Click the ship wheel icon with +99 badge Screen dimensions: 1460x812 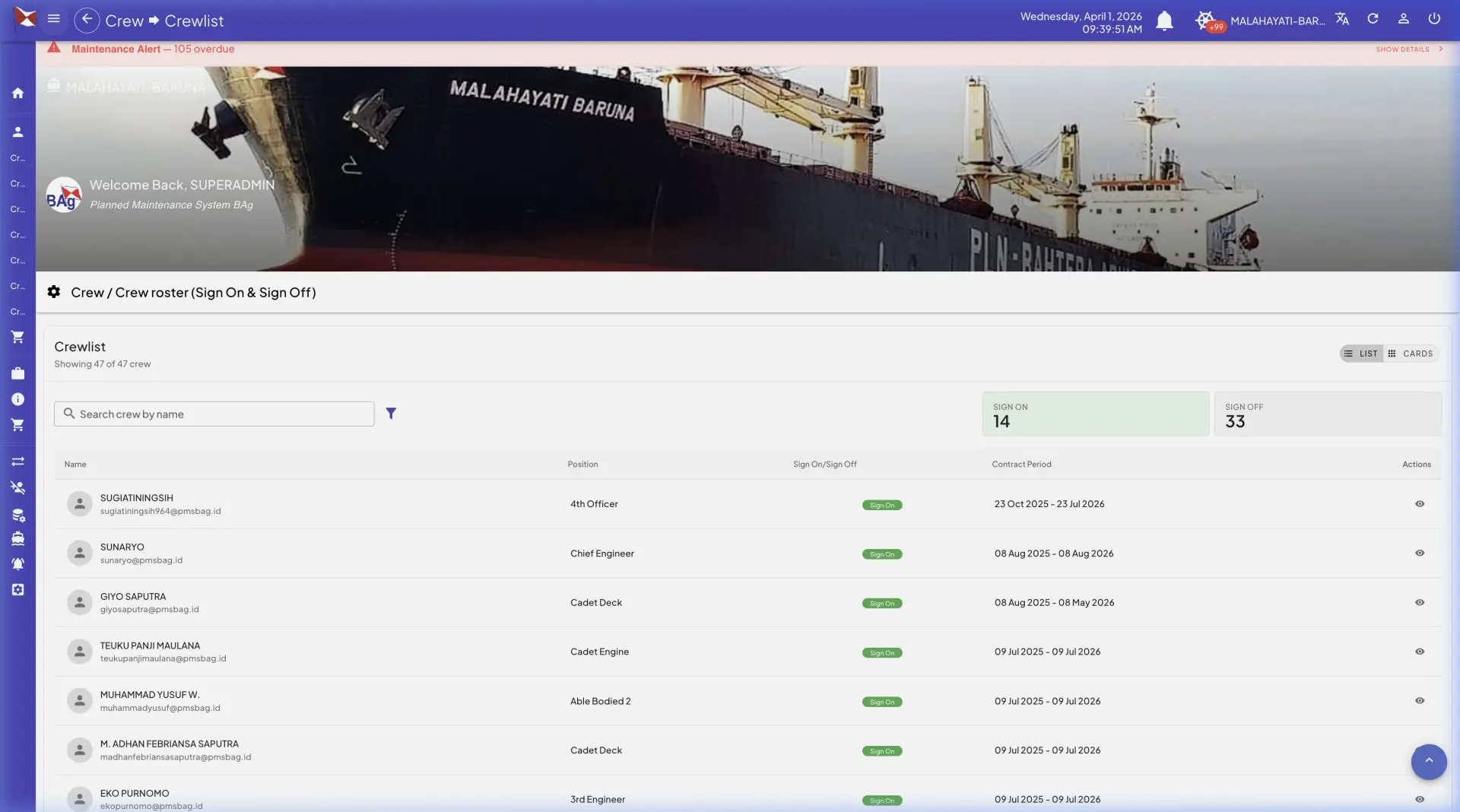click(1206, 21)
